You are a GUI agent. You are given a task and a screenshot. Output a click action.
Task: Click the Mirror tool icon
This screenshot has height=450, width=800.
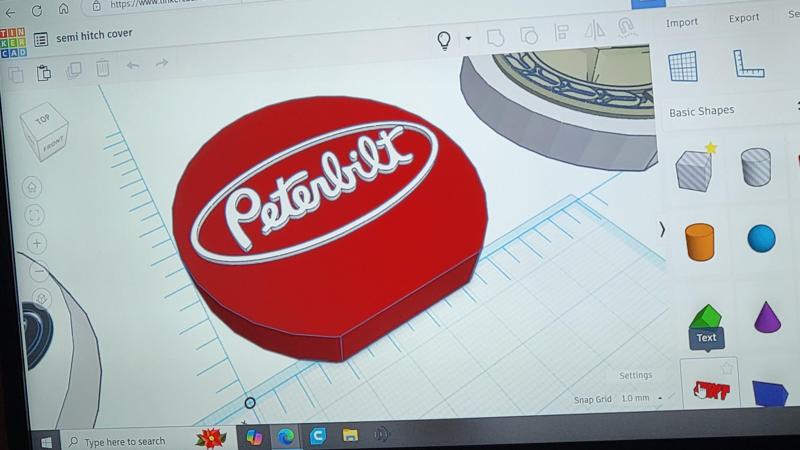pos(594,31)
